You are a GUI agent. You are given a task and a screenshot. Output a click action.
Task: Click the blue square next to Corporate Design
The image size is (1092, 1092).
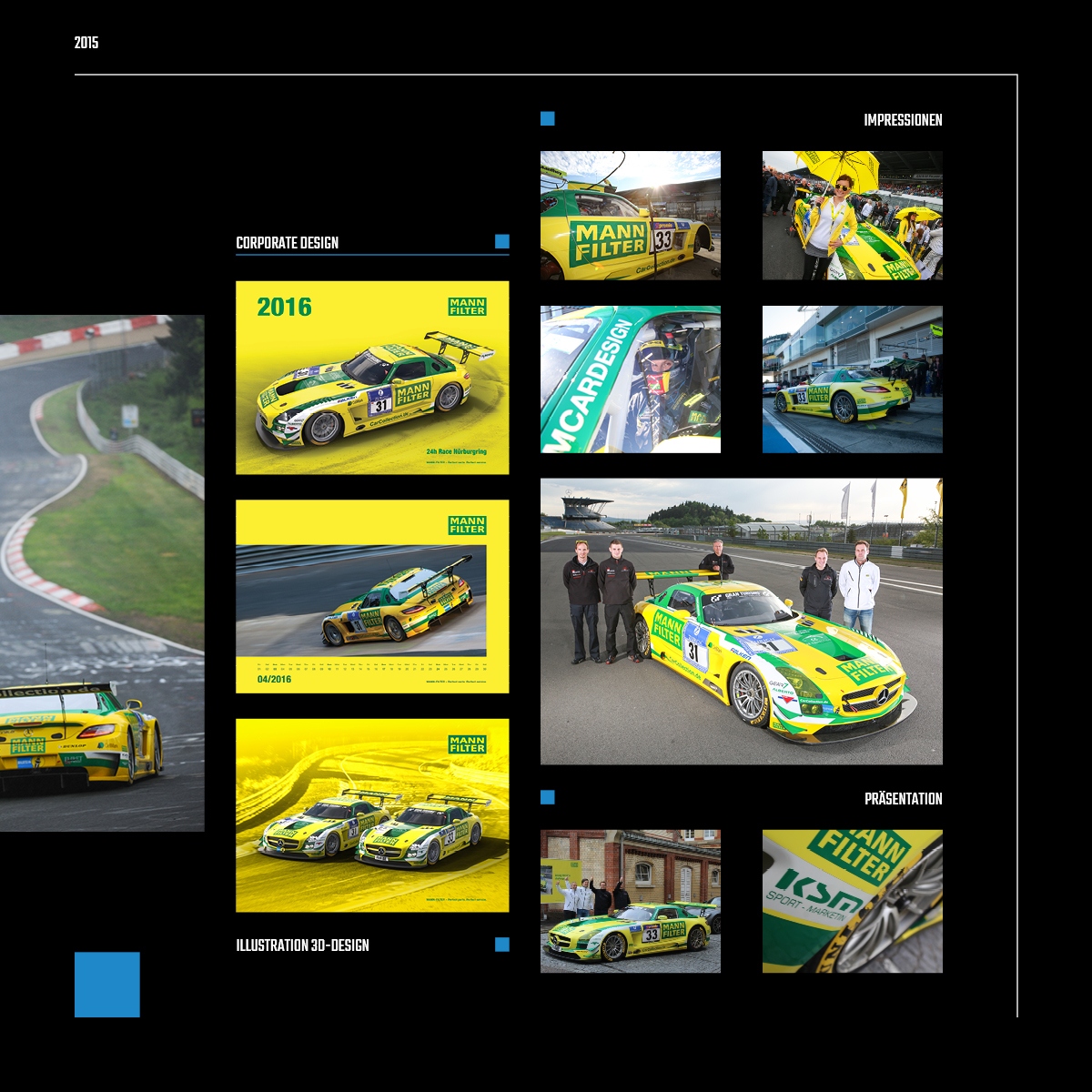pyautogui.click(x=501, y=241)
